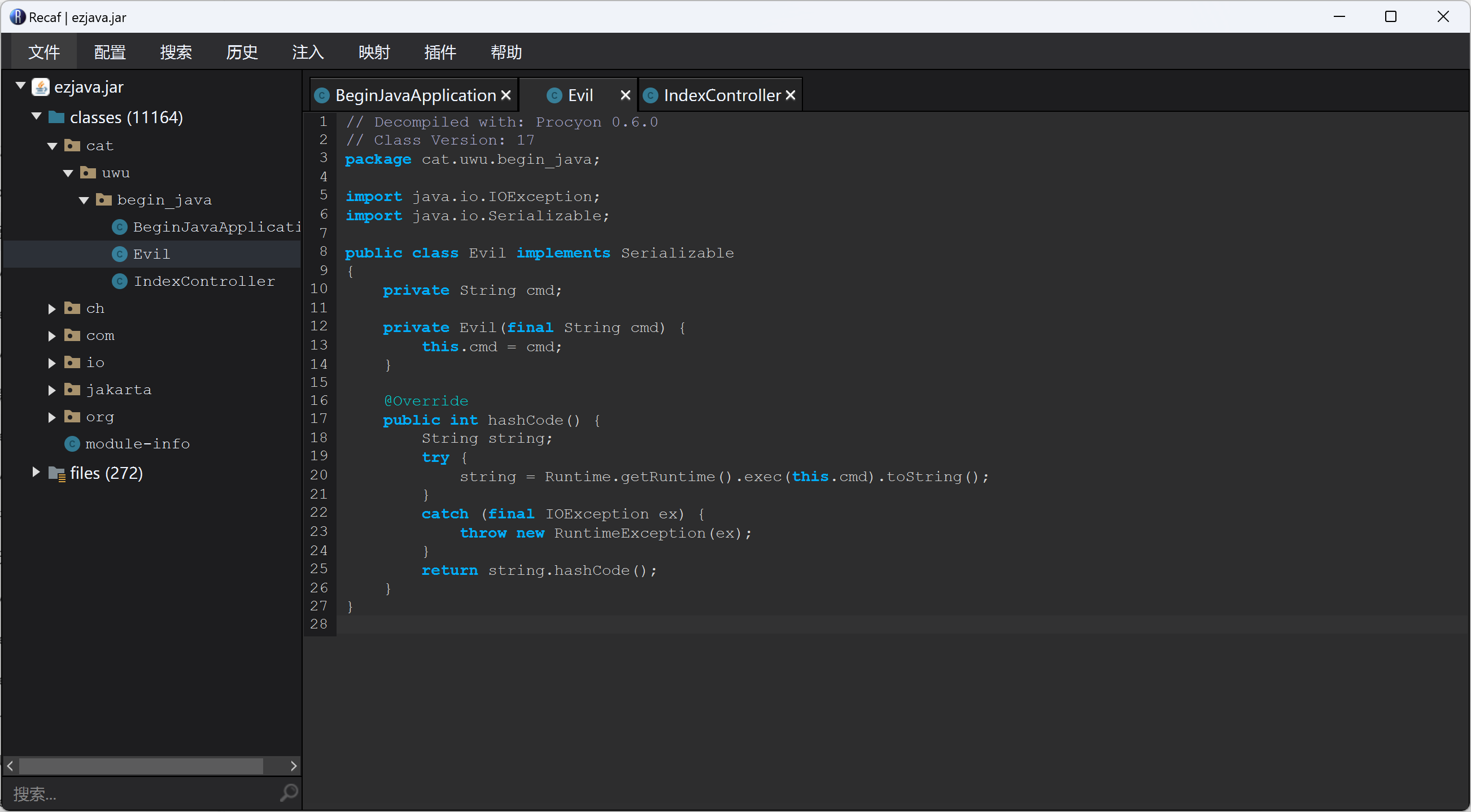Expand the files (272) node
Image resolution: width=1471 pixels, height=812 pixels.
coord(36,472)
